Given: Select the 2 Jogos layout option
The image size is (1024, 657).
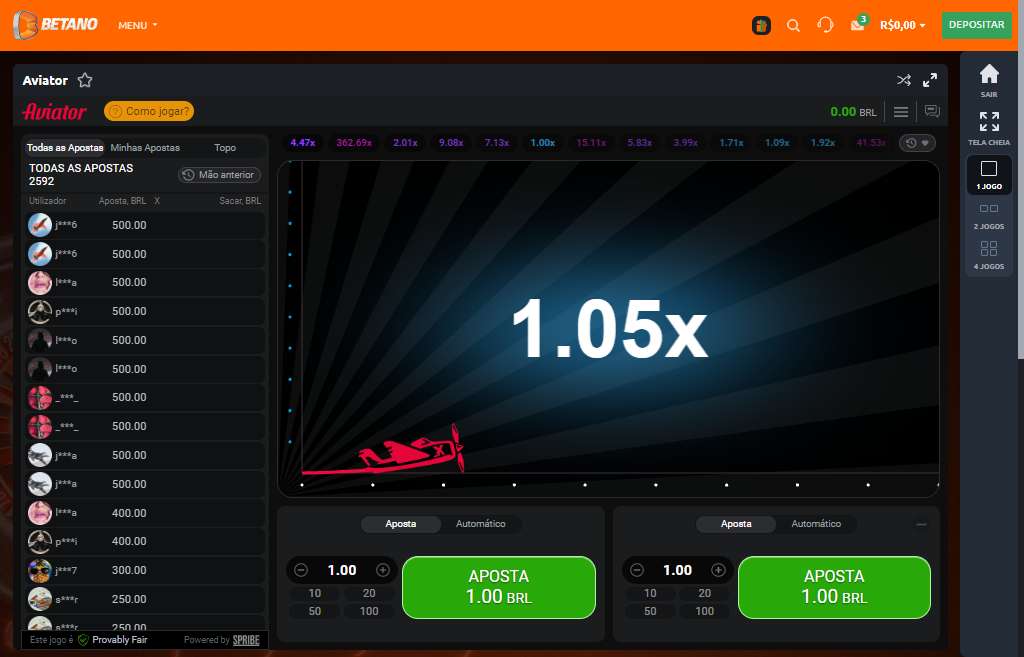Looking at the screenshot, I should point(989,215).
